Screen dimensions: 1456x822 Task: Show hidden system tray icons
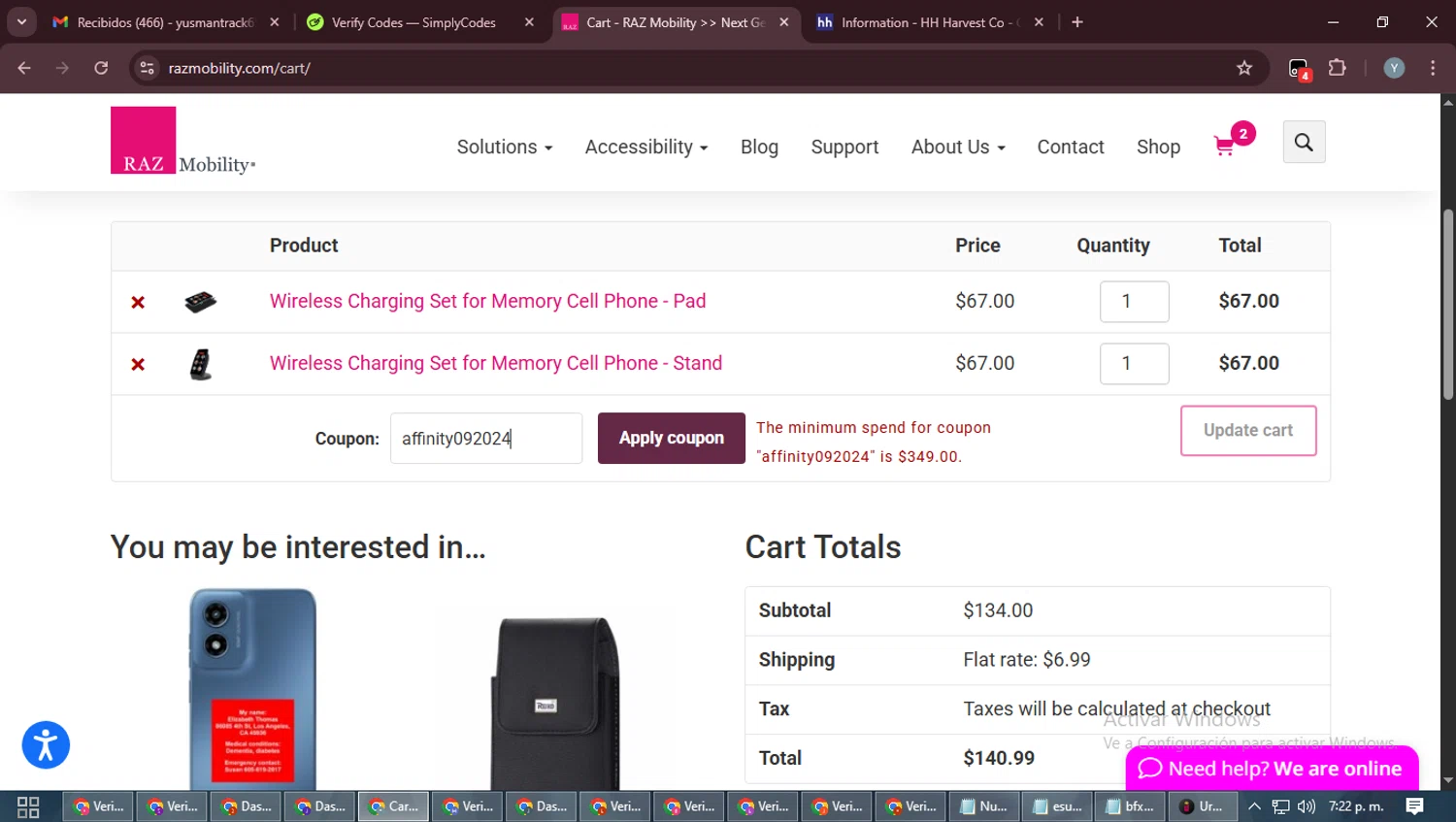click(1254, 806)
